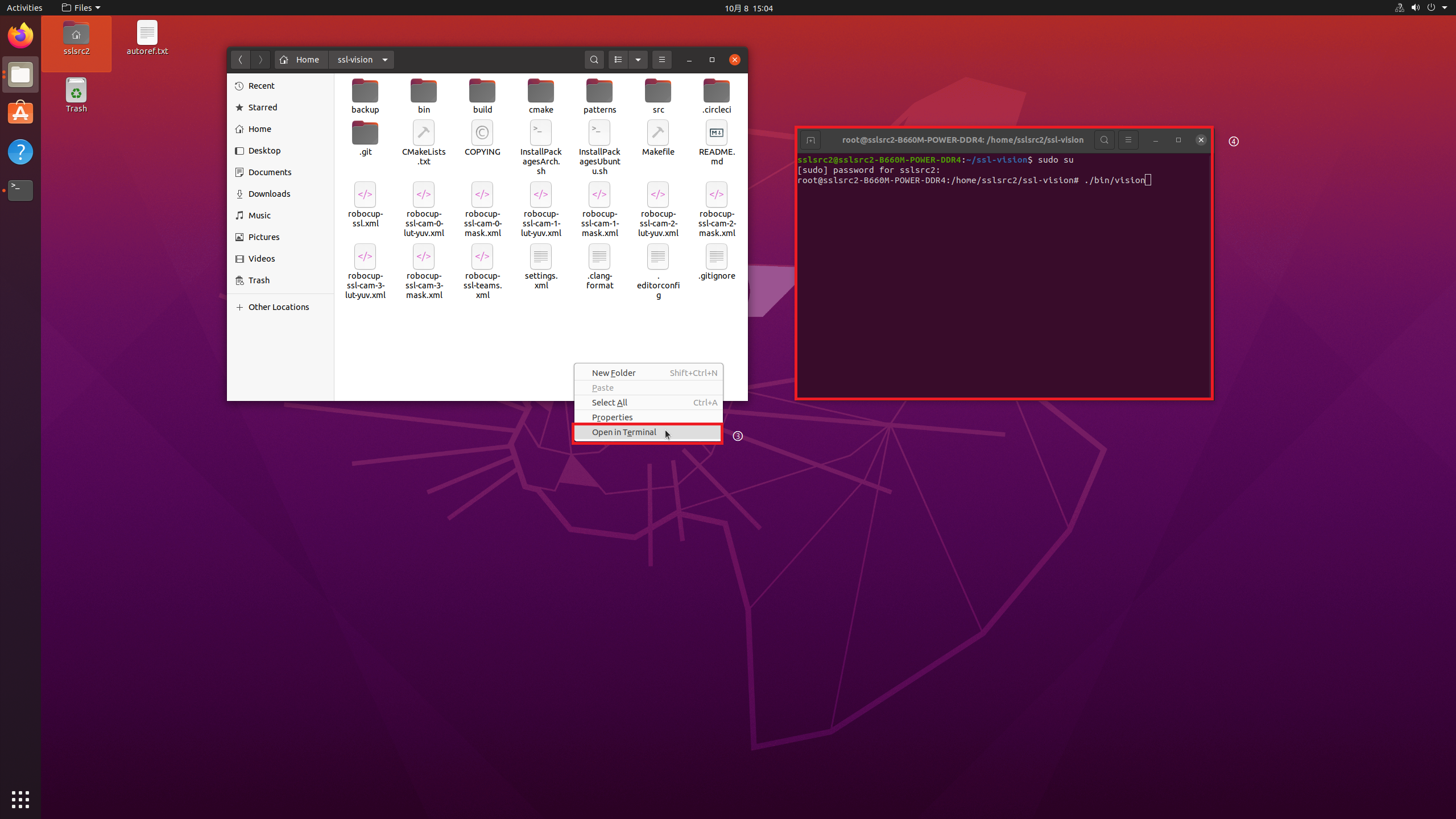Open Other Locations in sidebar
Viewport: 1456px width, 819px height.
pyautogui.click(x=280, y=307)
